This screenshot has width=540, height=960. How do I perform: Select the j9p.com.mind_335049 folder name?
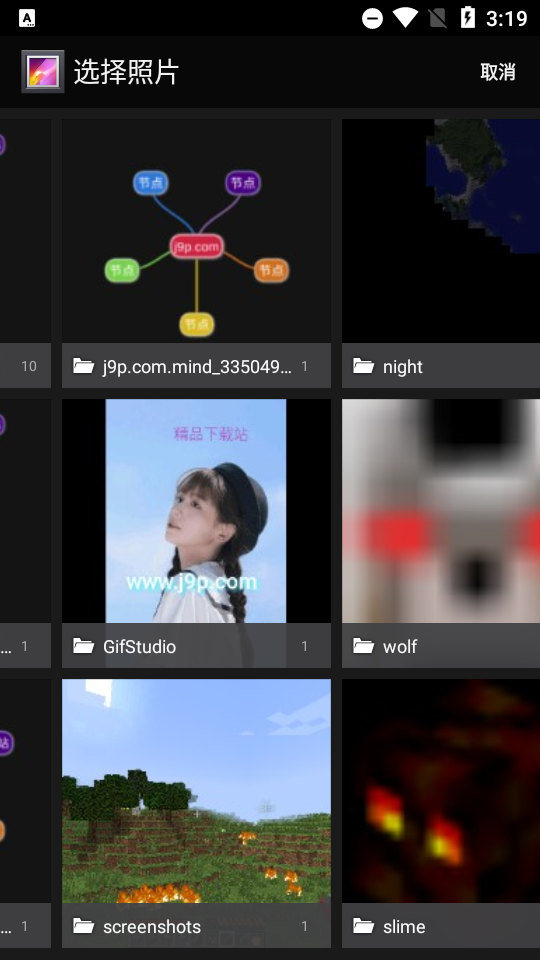(x=197, y=367)
